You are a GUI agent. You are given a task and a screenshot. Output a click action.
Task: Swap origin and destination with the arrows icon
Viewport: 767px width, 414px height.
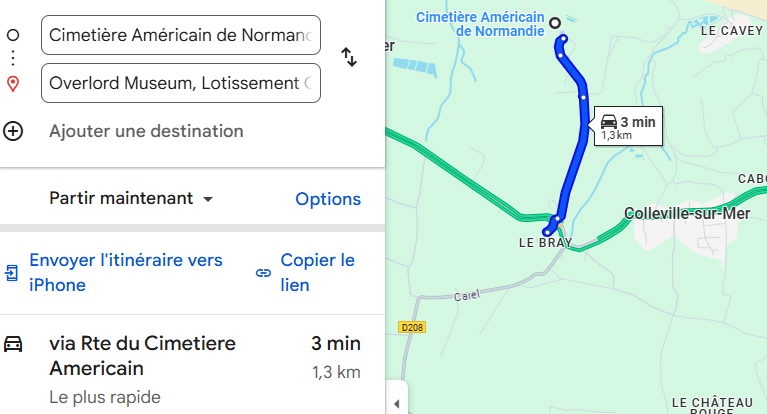(349, 57)
